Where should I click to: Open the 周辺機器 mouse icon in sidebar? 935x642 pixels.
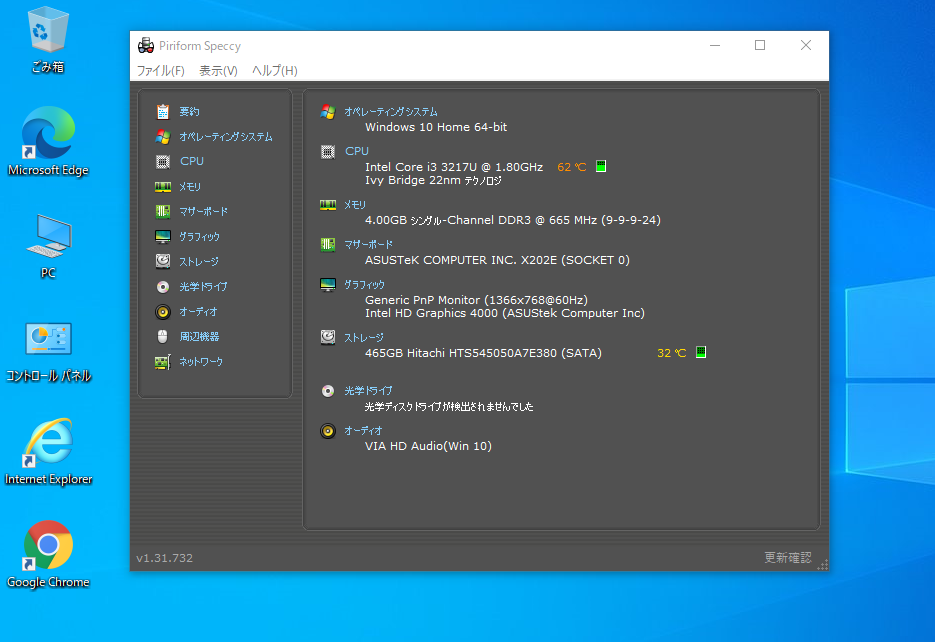(x=163, y=337)
